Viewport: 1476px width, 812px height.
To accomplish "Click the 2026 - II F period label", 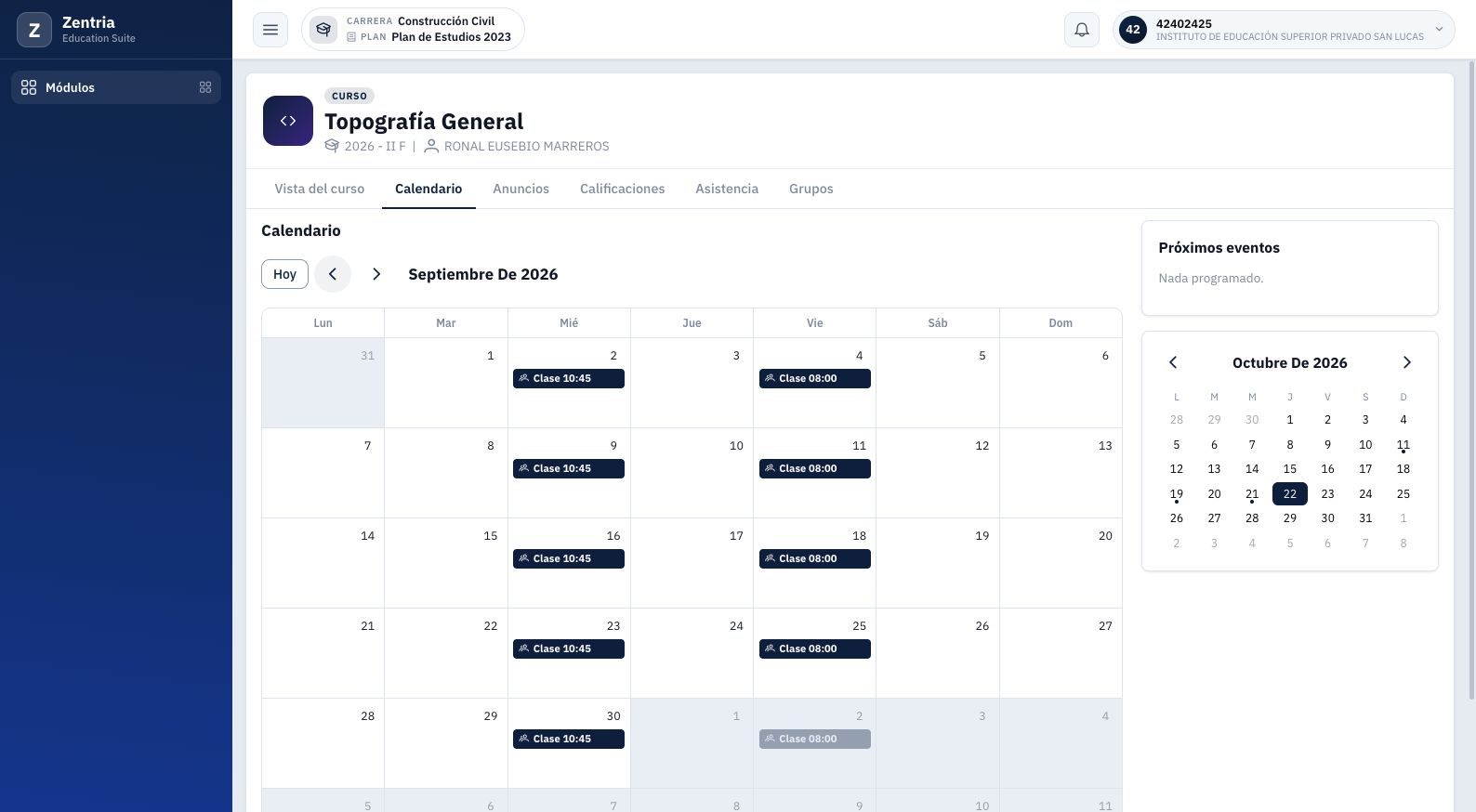I will click(x=376, y=146).
